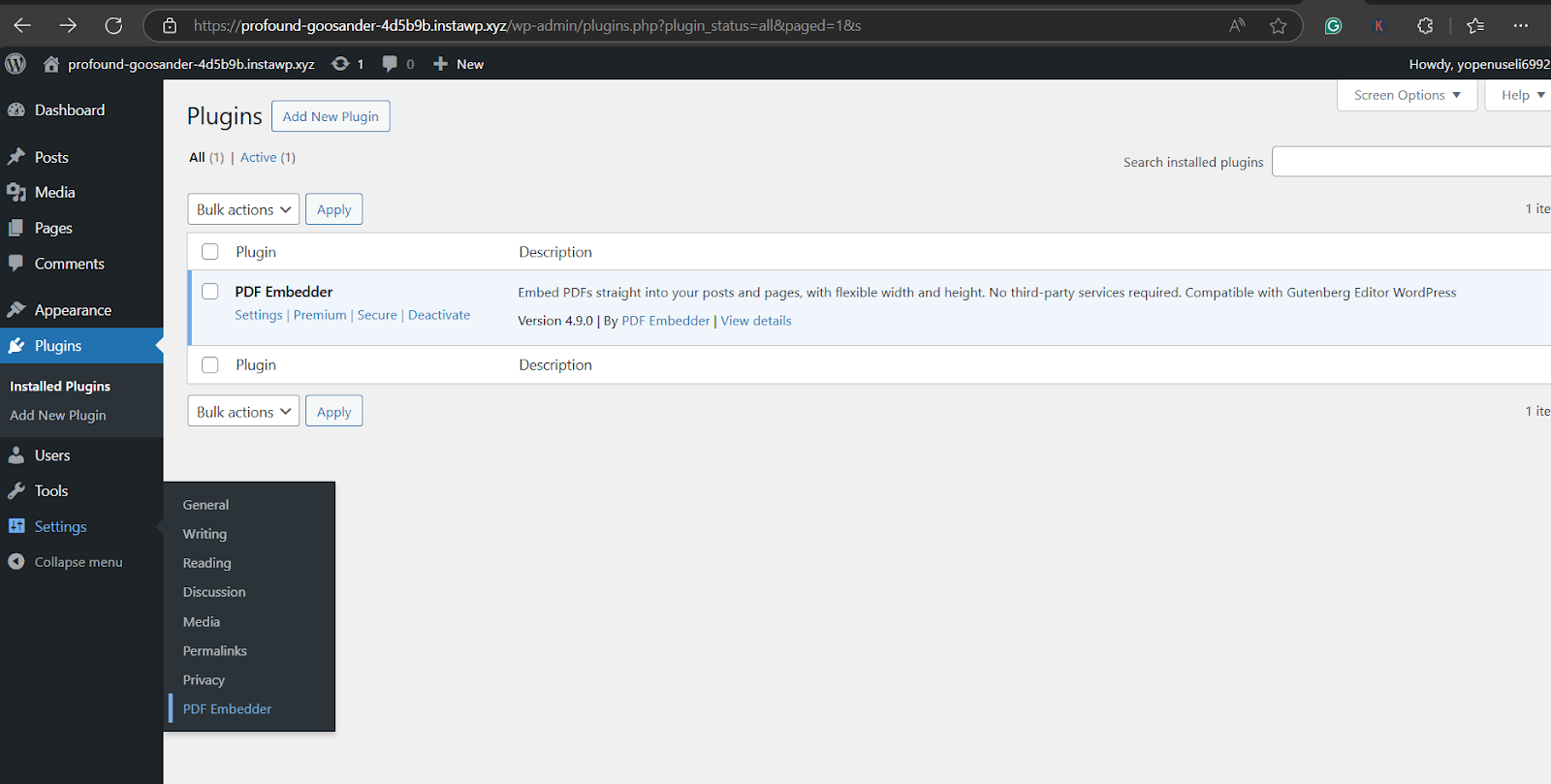Open the K extension icon

pyautogui.click(x=1378, y=26)
